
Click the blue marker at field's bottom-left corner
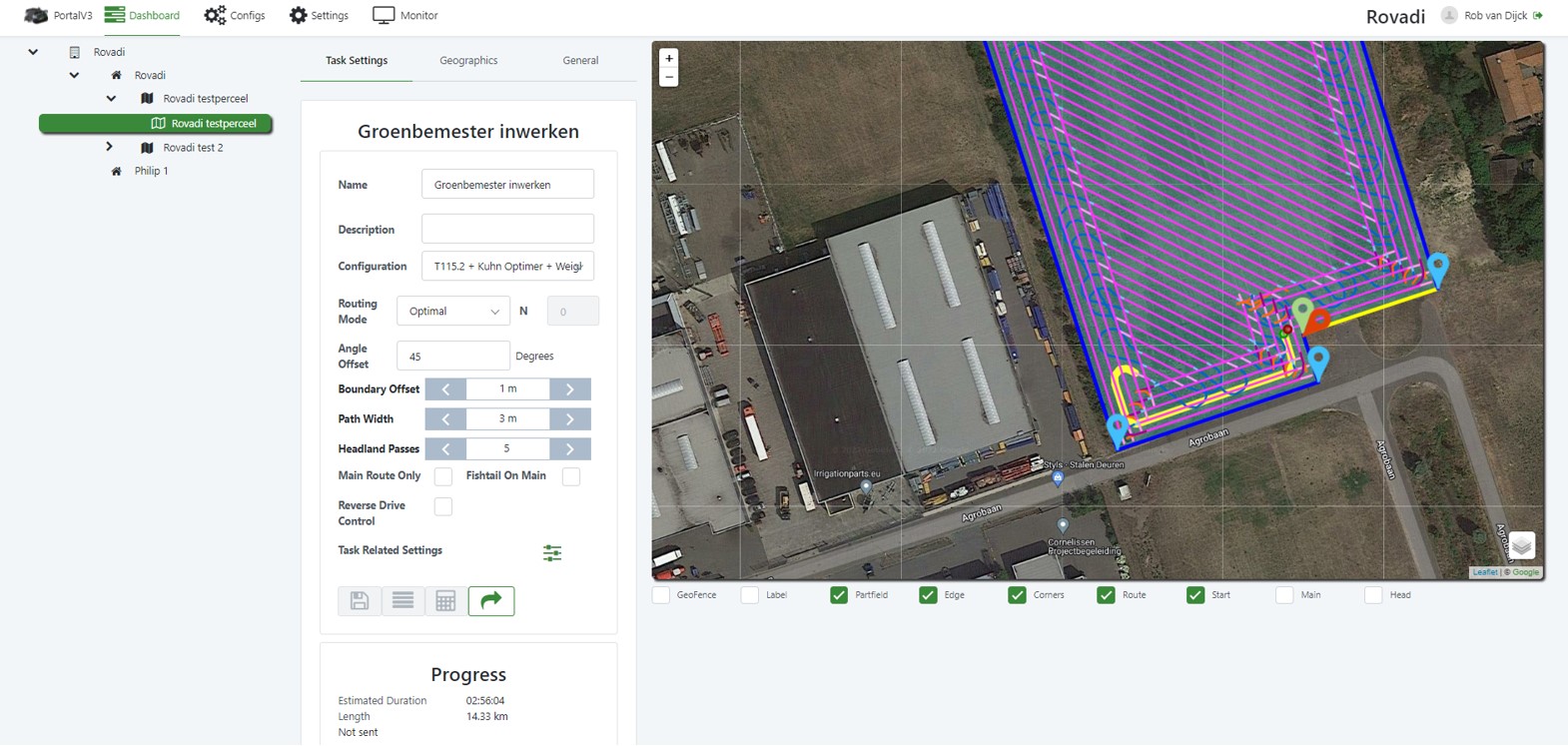tap(1118, 429)
